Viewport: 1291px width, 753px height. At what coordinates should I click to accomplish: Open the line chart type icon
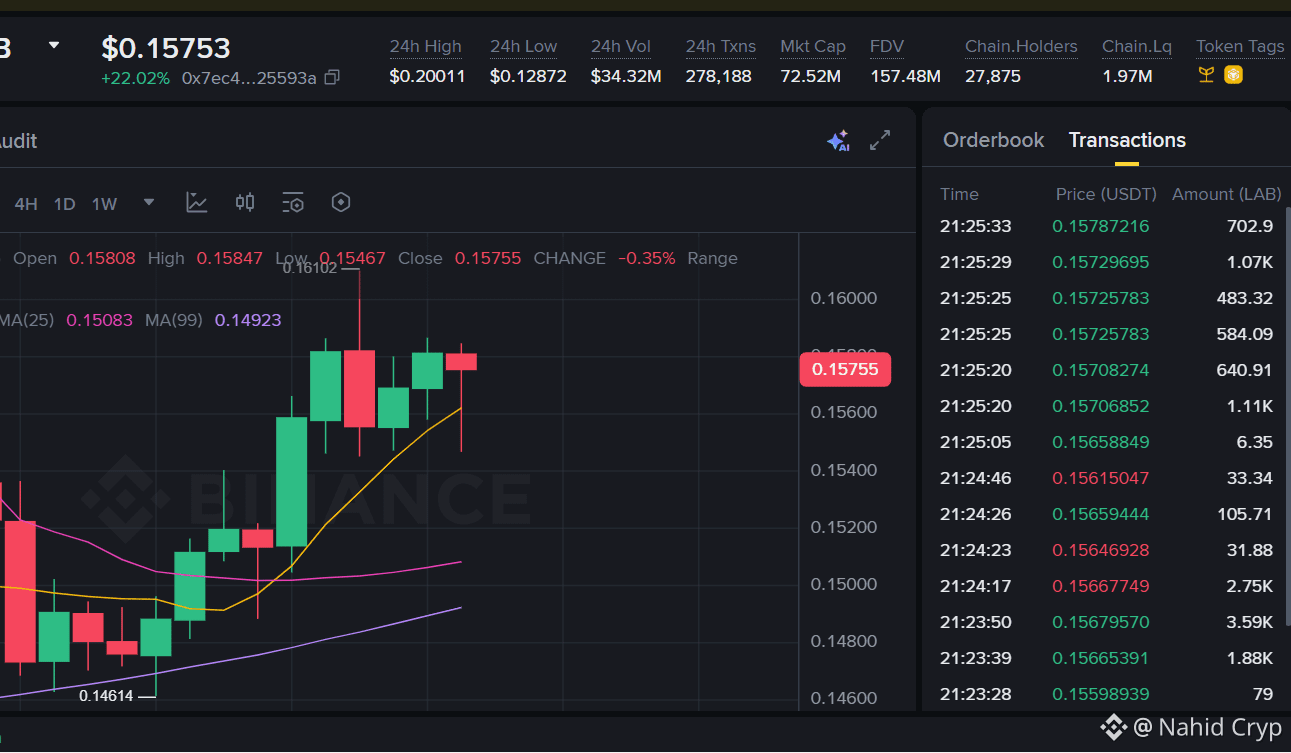pyautogui.click(x=197, y=203)
